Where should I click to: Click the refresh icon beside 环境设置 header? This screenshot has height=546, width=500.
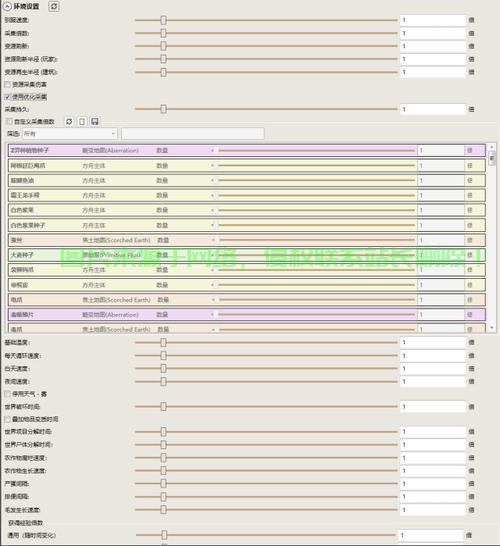pyautogui.click(x=54, y=6)
